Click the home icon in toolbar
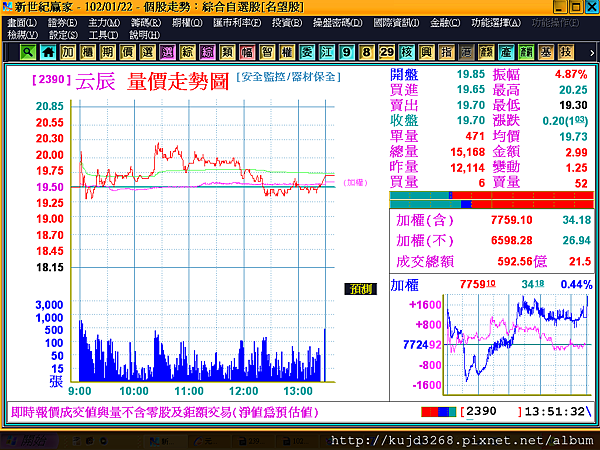Viewport: 600px width, 450px height. [48, 52]
